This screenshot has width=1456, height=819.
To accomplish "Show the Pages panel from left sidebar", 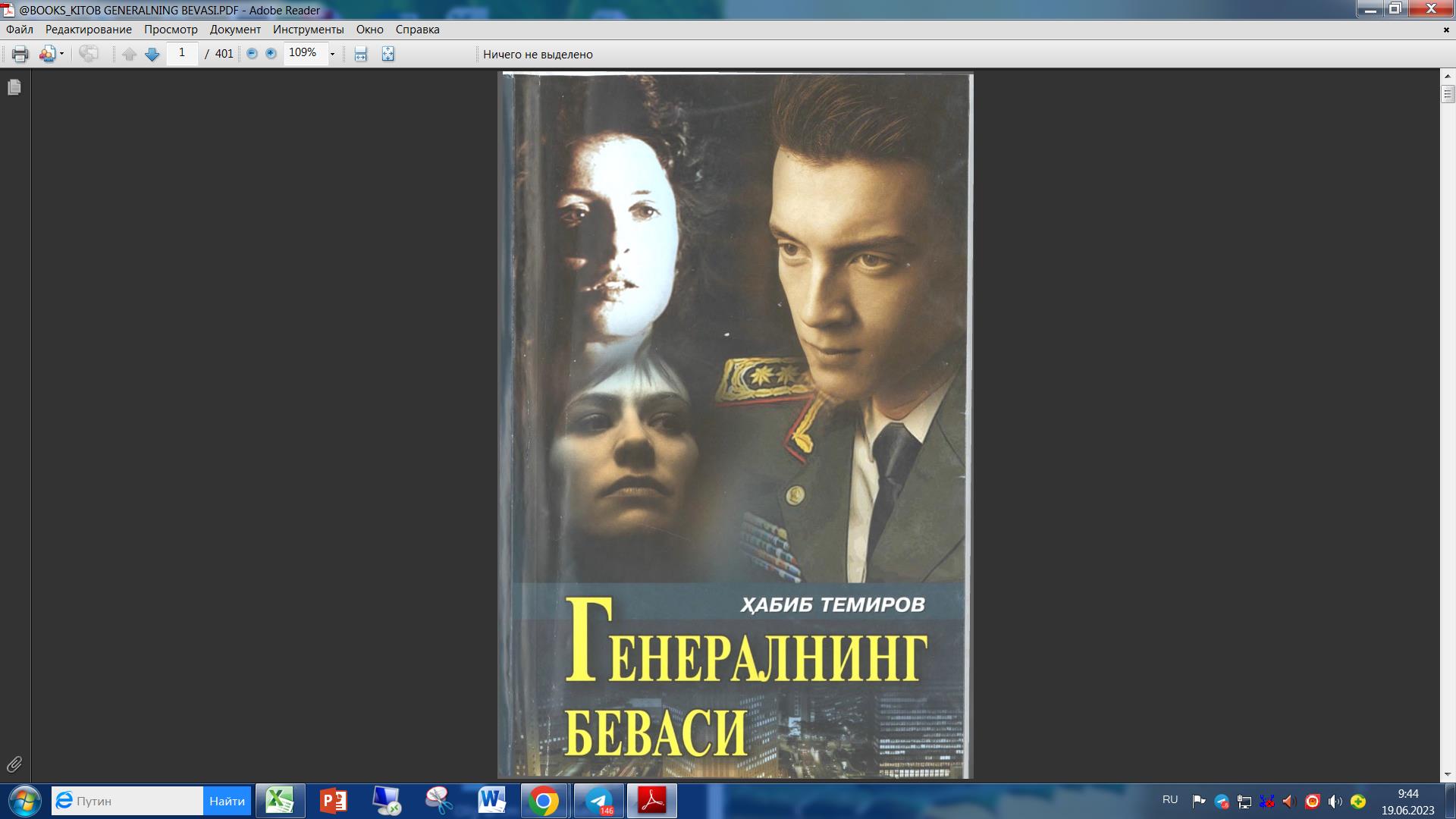I will (14, 87).
